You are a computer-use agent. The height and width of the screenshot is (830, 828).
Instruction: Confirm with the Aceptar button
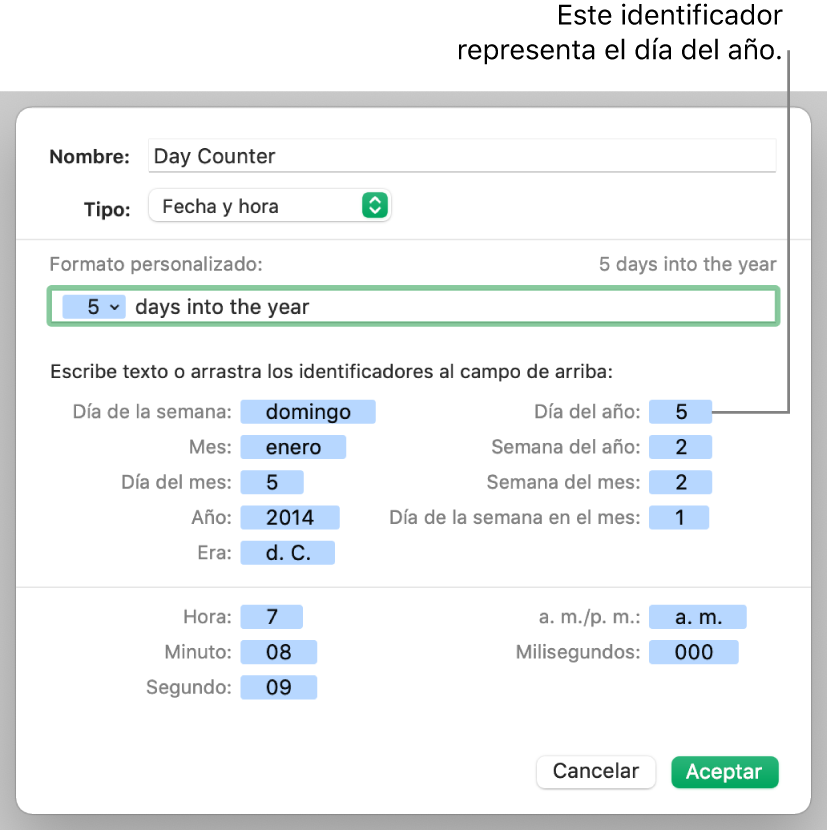(724, 771)
